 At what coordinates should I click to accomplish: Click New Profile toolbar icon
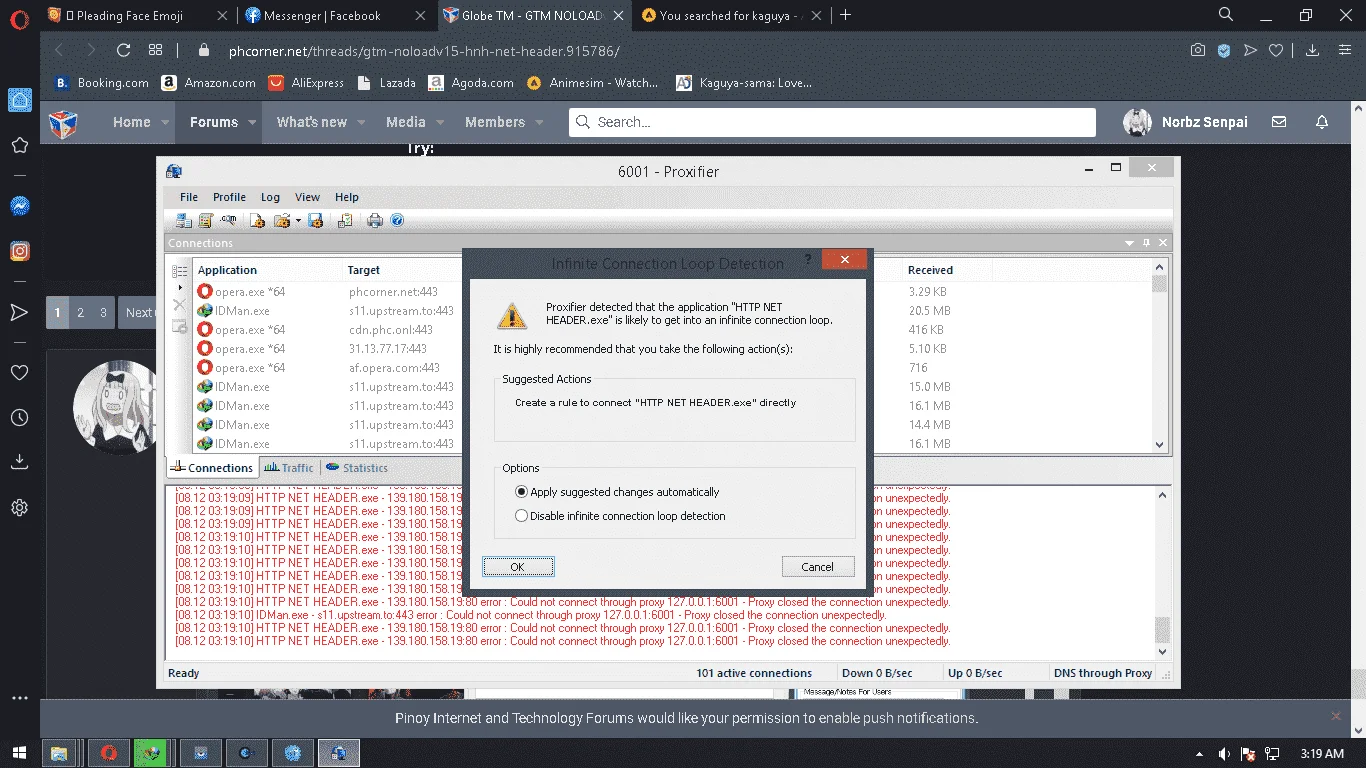tap(257, 221)
